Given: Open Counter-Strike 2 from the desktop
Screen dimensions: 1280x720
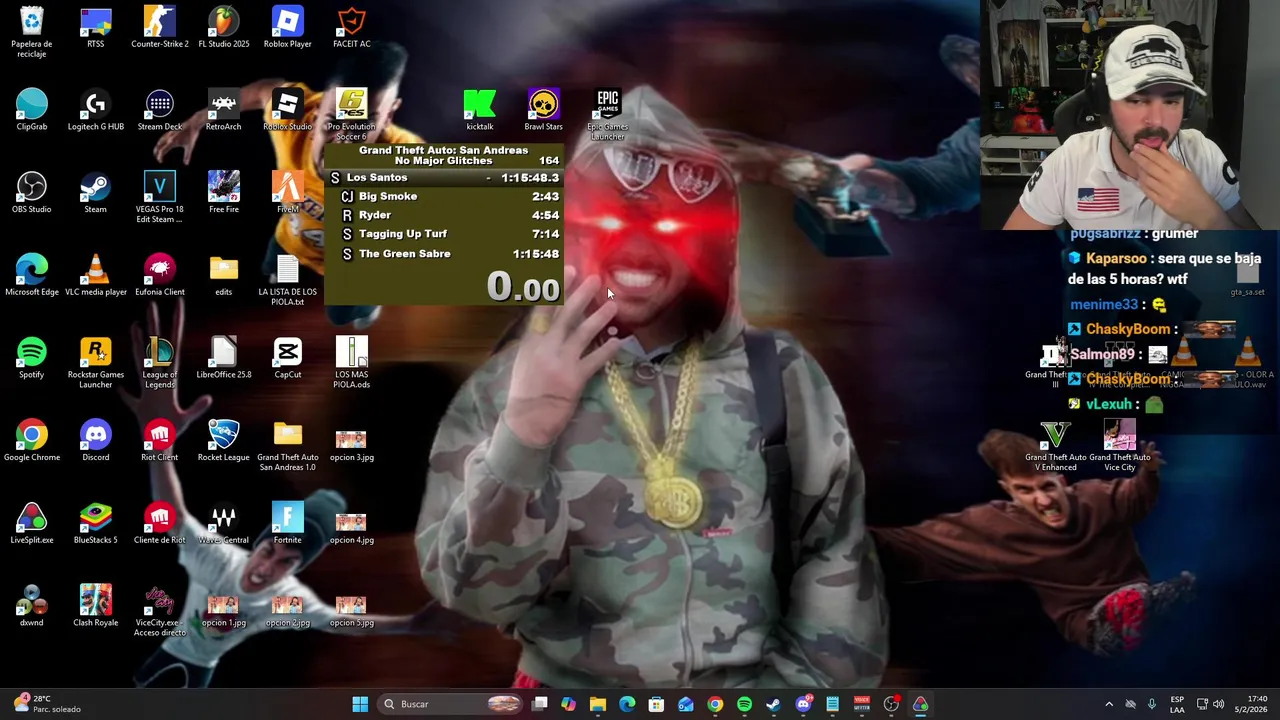Looking at the screenshot, I should pos(160,27).
